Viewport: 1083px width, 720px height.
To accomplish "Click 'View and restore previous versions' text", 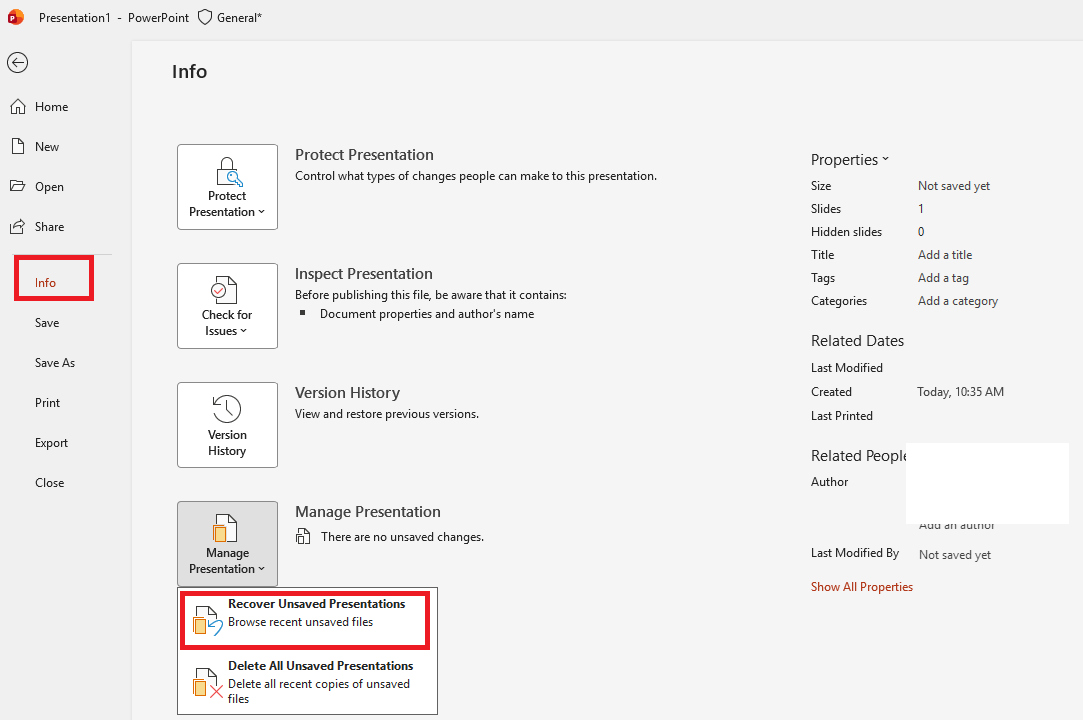I will [x=387, y=414].
